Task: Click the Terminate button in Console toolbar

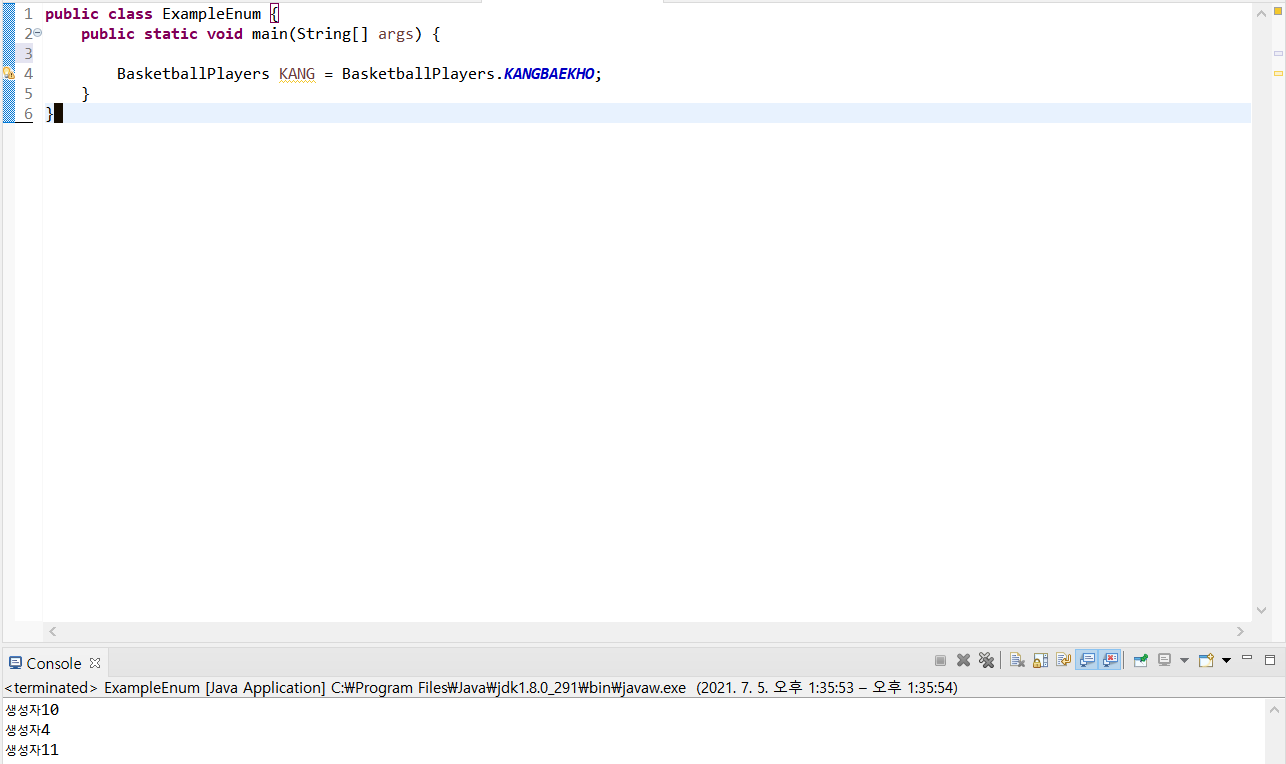Action: pos(940,660)
